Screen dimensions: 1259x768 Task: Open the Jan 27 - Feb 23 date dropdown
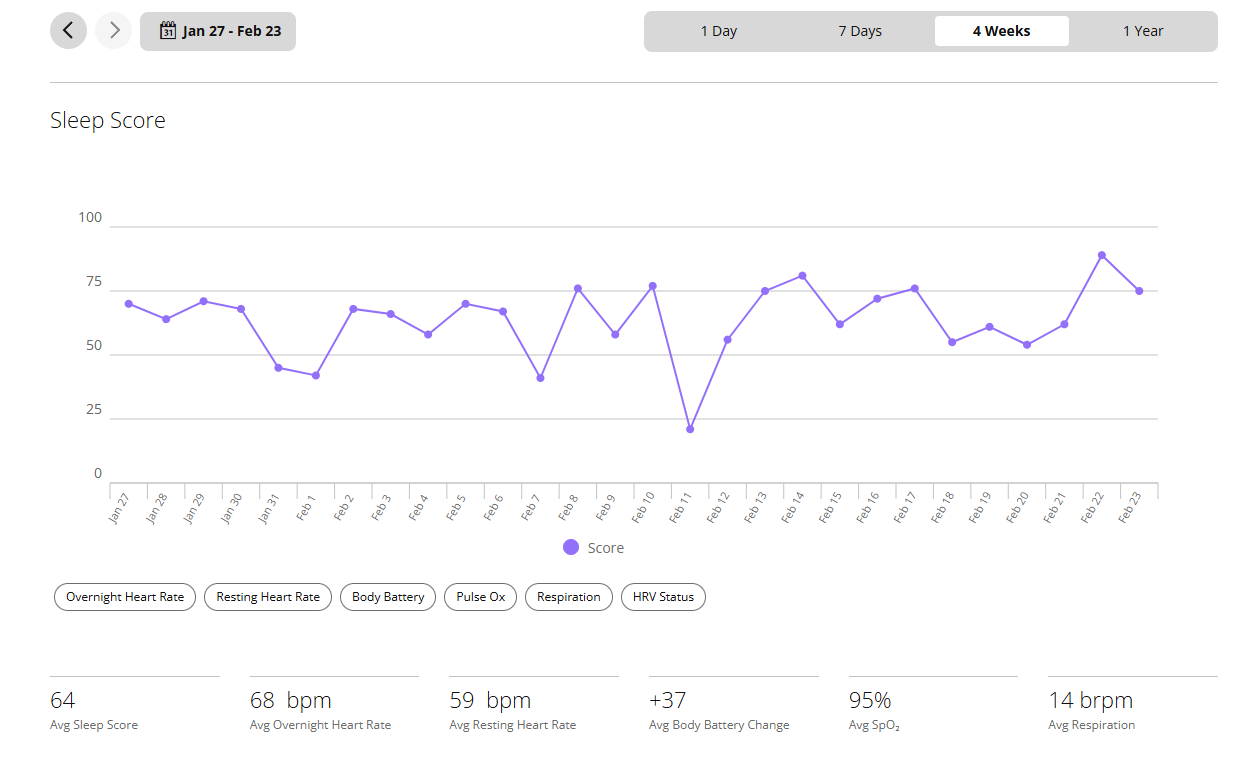tap(218, 31)
